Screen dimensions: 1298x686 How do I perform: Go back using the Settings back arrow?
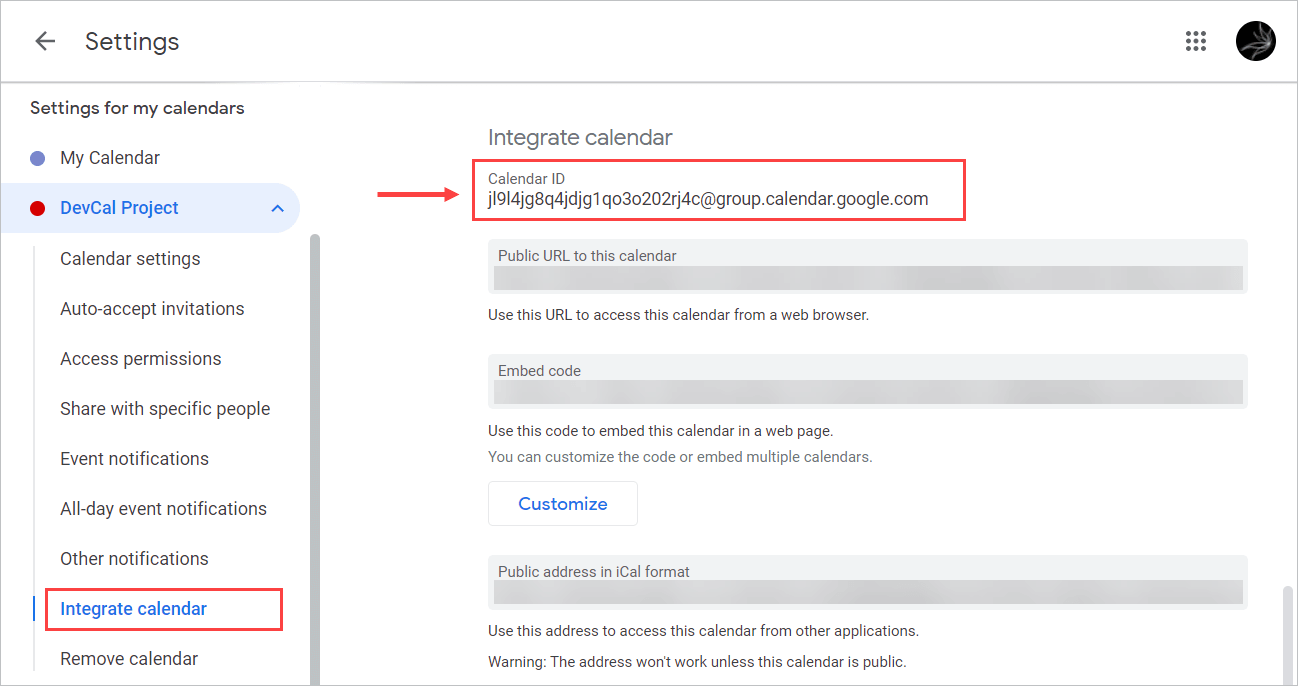point(45,41)
